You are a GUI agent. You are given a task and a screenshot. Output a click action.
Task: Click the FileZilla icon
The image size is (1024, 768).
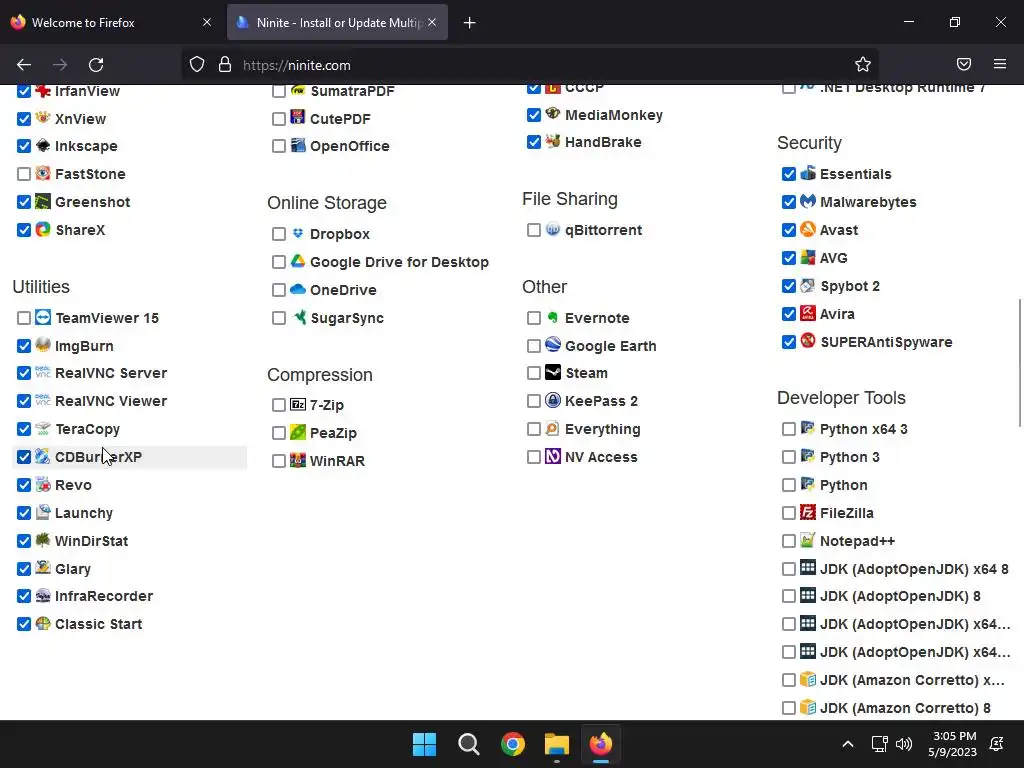click(x=808, y=513)
